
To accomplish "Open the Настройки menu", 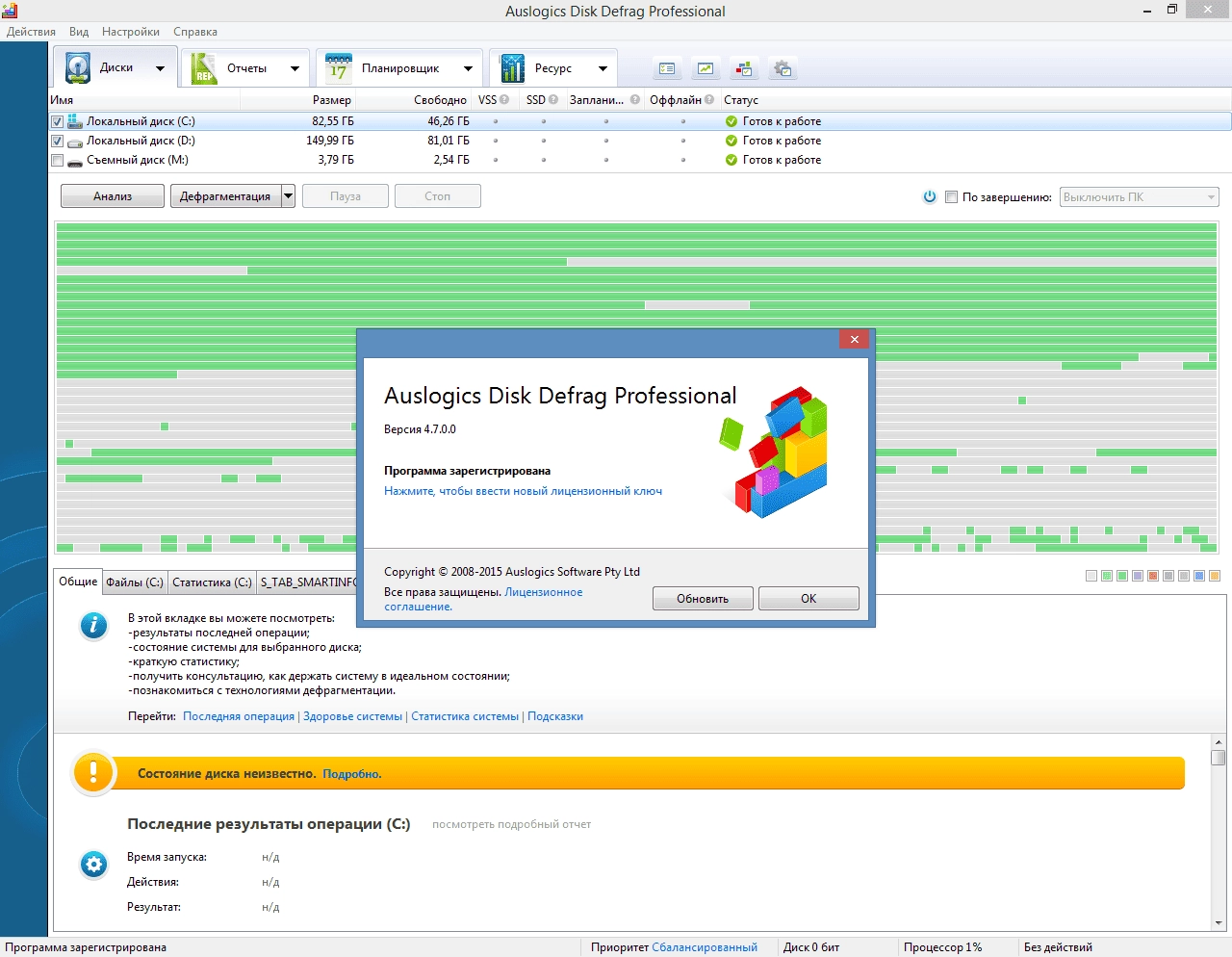I will [x=131, y=32].
